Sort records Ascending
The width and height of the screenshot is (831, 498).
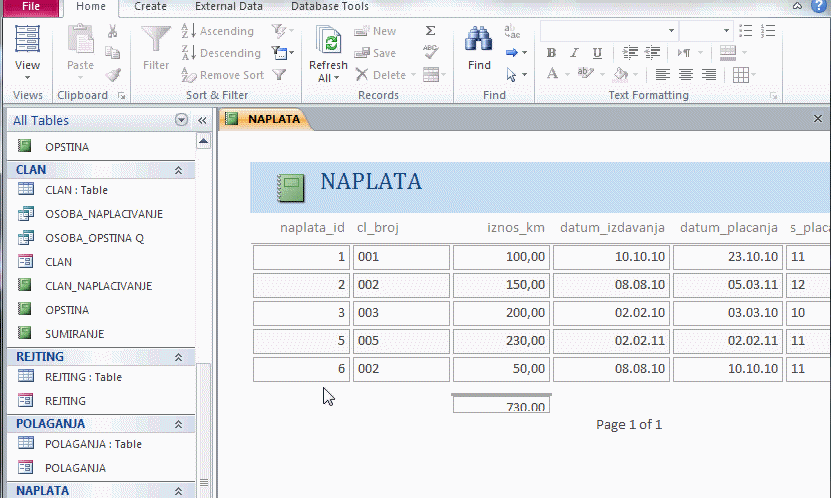tap(217, 31)
